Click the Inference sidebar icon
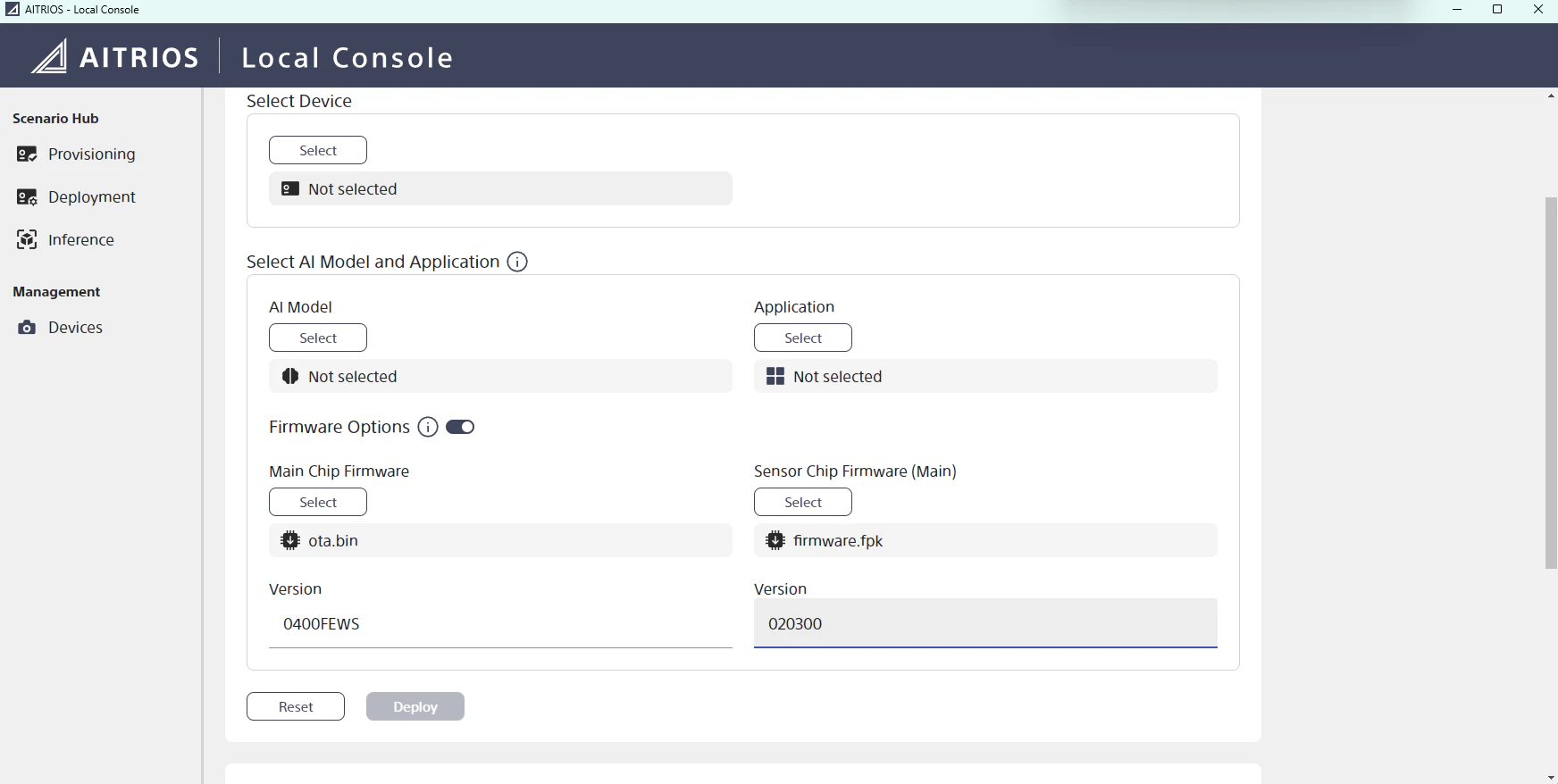This screenshot has width=1558, height=784. 27,239
